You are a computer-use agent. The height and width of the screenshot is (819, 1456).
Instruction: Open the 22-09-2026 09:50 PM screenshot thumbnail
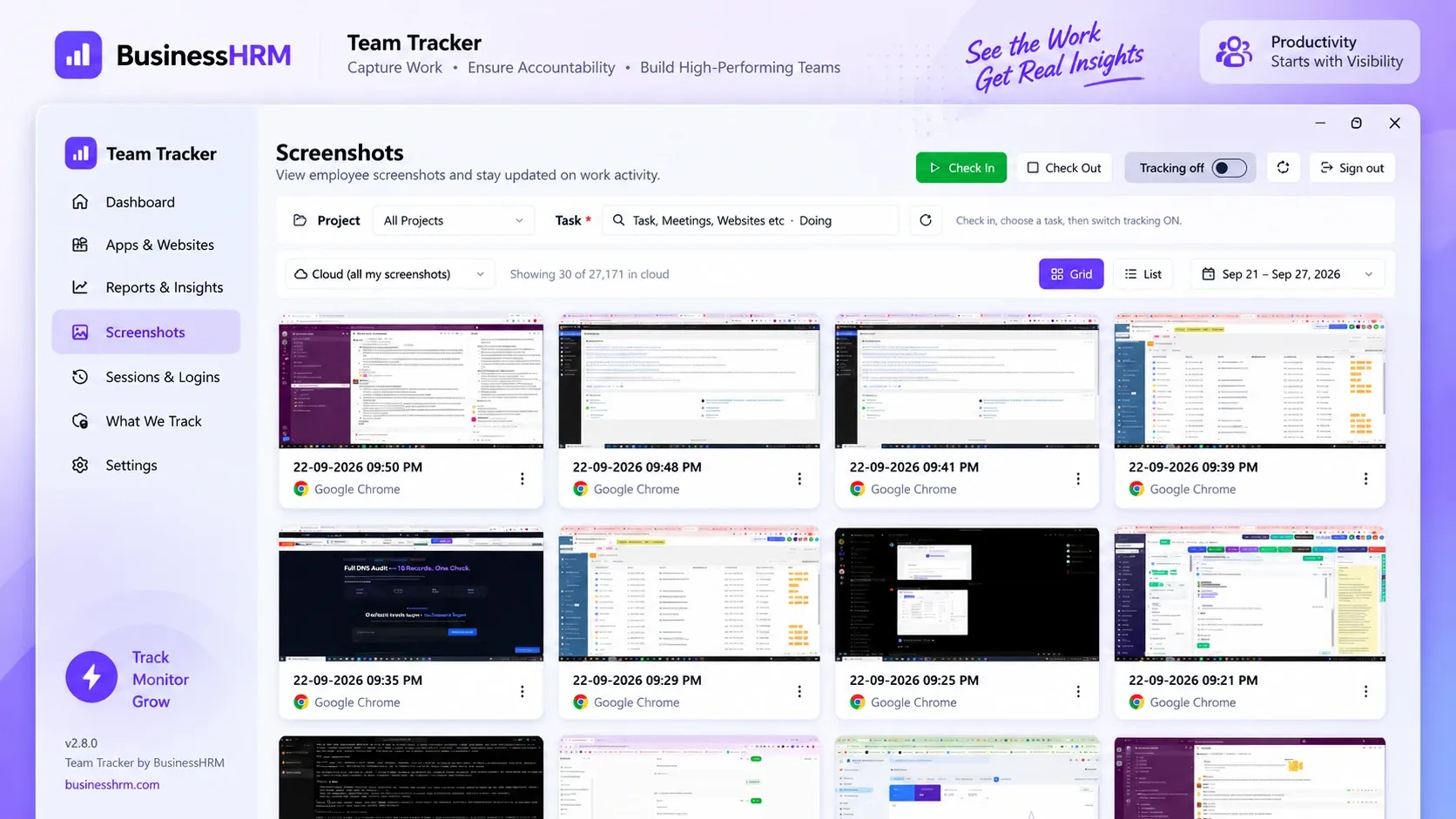[411, 381]
